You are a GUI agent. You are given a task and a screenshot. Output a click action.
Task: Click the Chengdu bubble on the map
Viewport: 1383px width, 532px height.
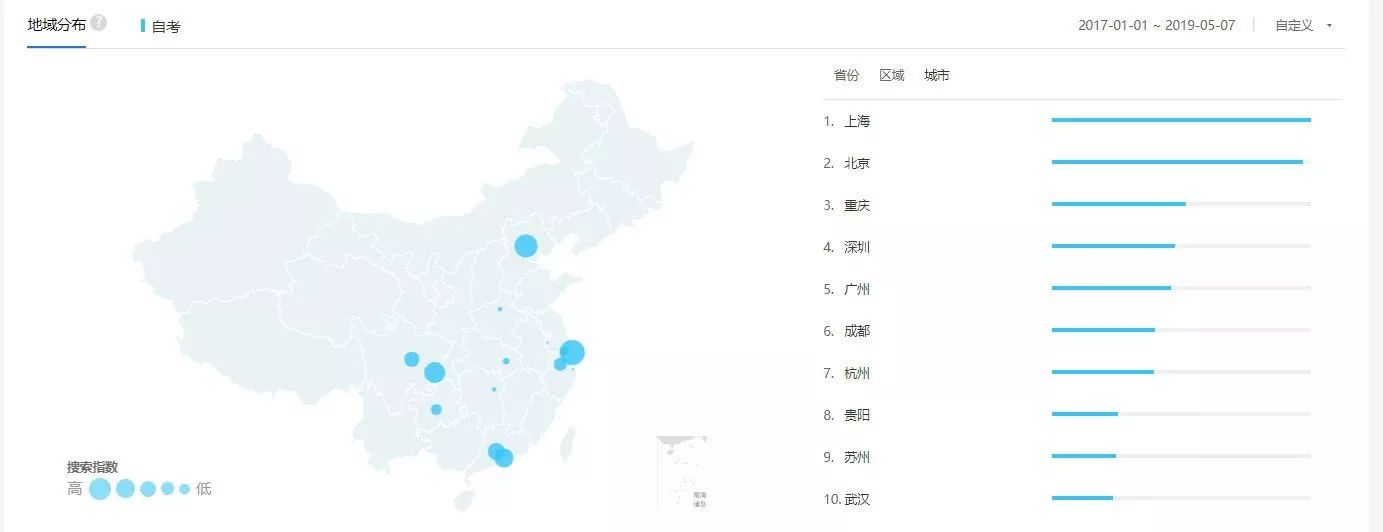coord(411,359)
